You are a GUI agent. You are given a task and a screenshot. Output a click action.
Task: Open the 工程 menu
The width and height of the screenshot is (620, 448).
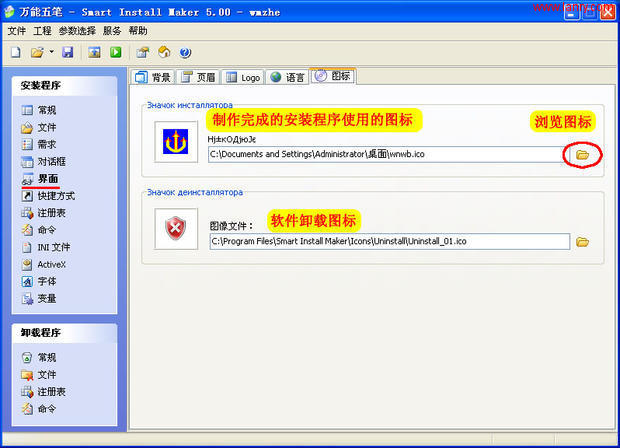pos(42,31)
